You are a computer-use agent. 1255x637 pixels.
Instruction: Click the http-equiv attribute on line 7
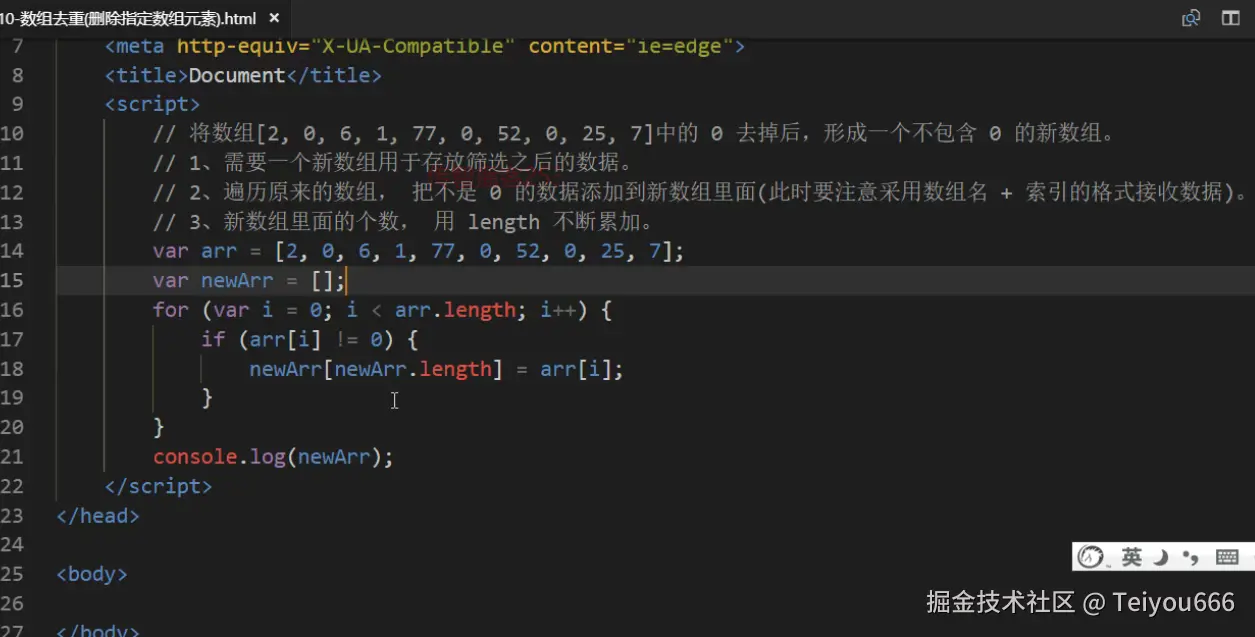[x=237, y=47]
